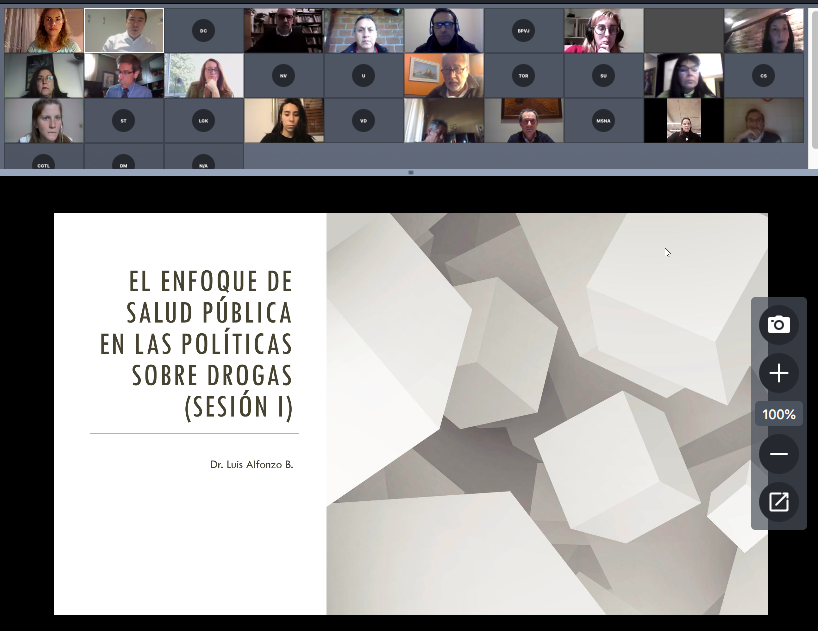Select participant avatar BPVJ
This screenshot has width=818, height=631.
(x=523, y=31)
